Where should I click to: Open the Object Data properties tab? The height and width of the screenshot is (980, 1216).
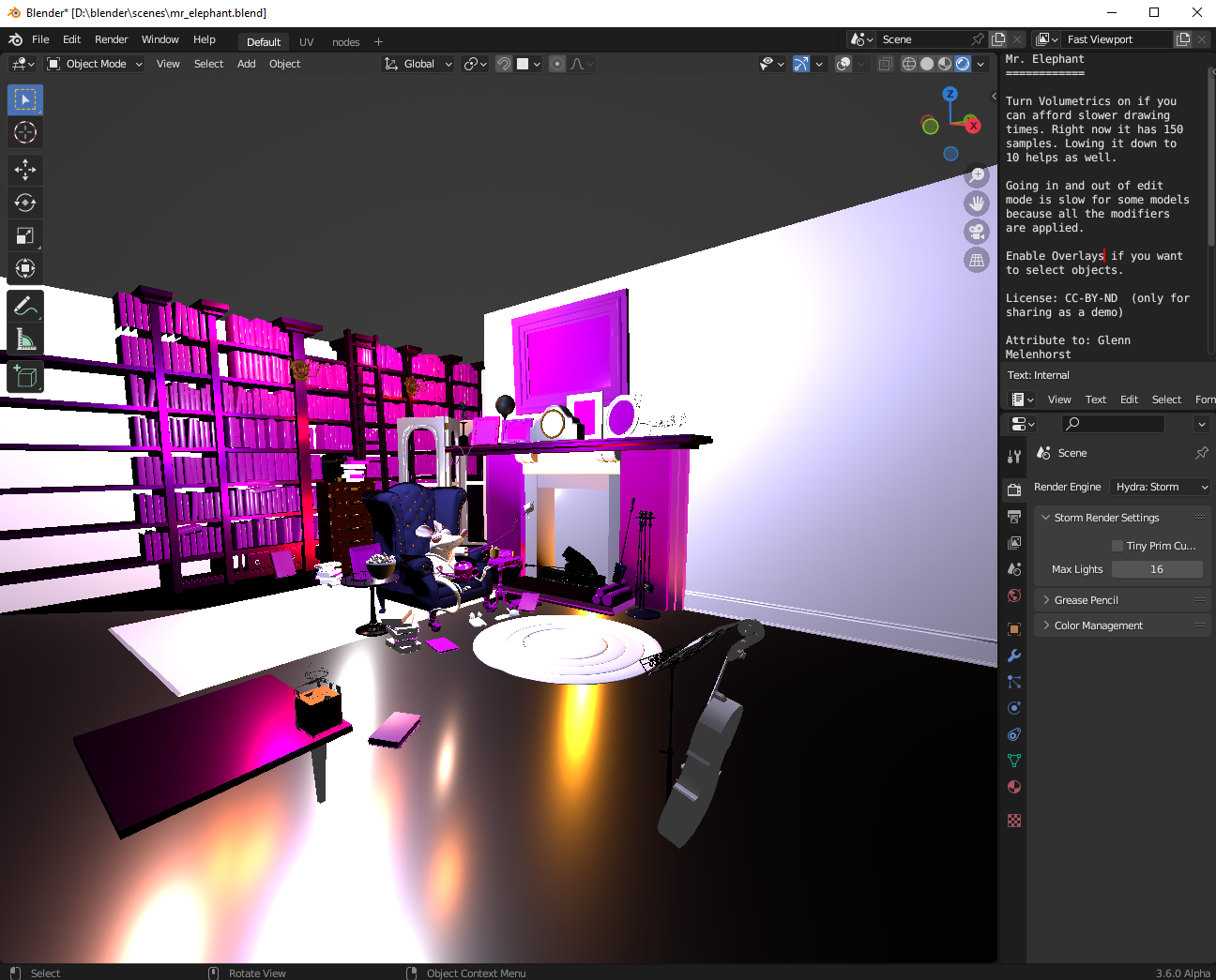point(1014,761)
